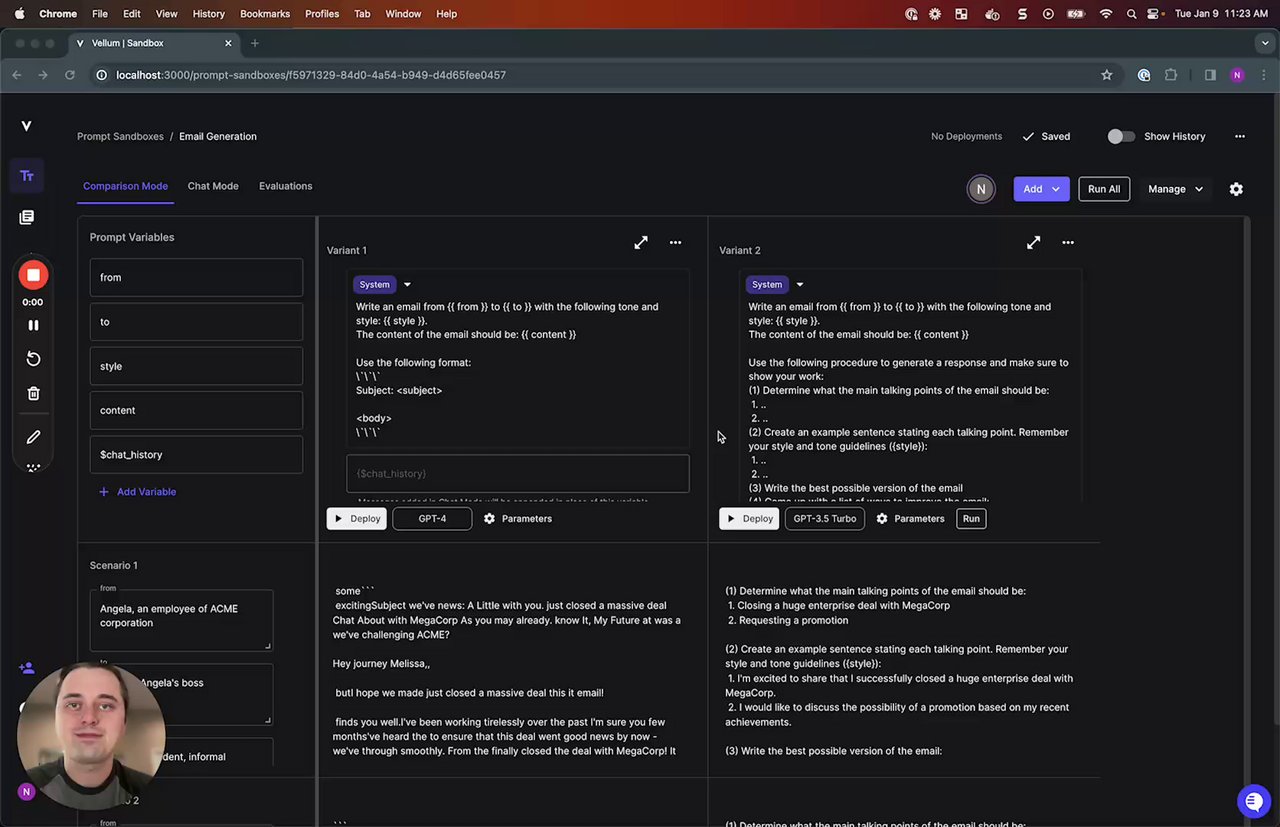Viewport: 1280px width, 827px height.
Task: Choose model via GPT-3.5 Turbo selector
Action: [825, 519]
